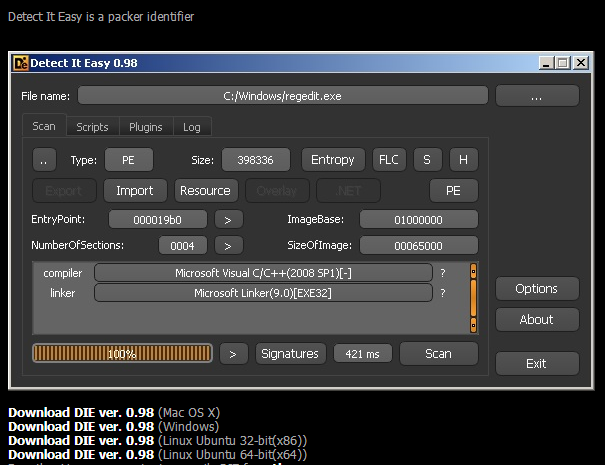Click the results scrollbar up arrow
The image size is (605, 465).
click(x=473, y=271)
